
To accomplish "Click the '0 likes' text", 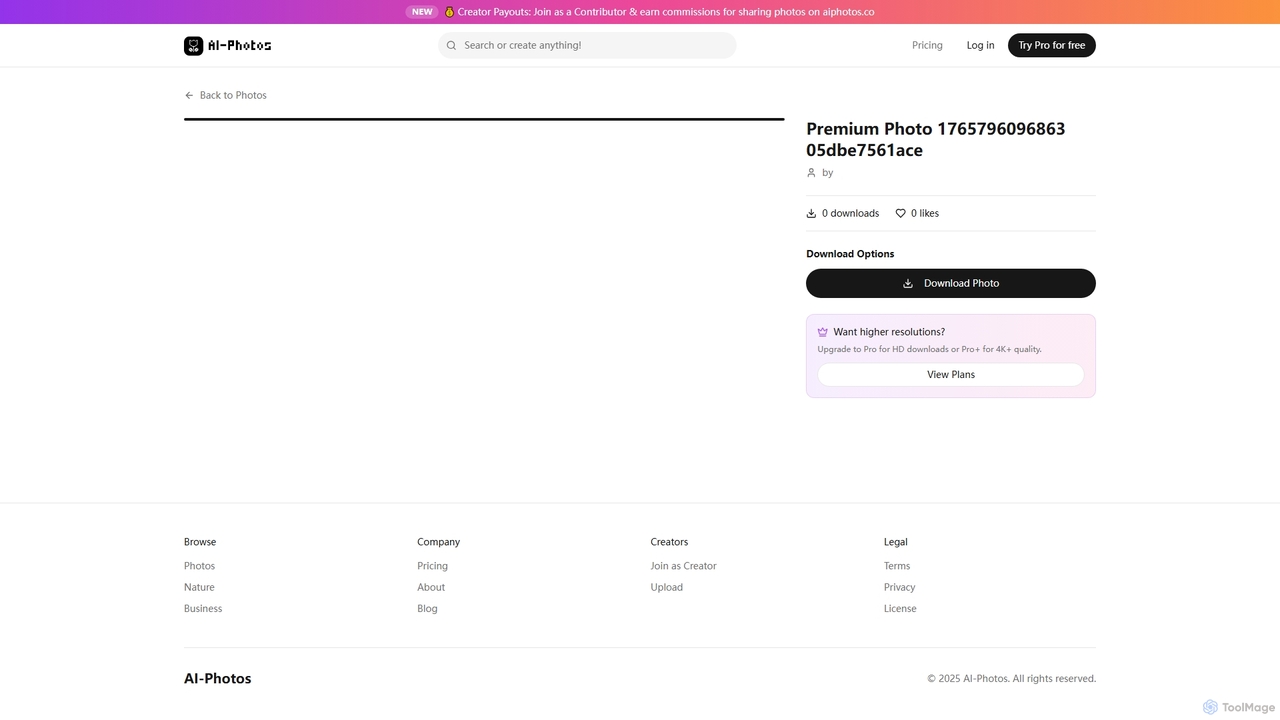I will (925, 213).
